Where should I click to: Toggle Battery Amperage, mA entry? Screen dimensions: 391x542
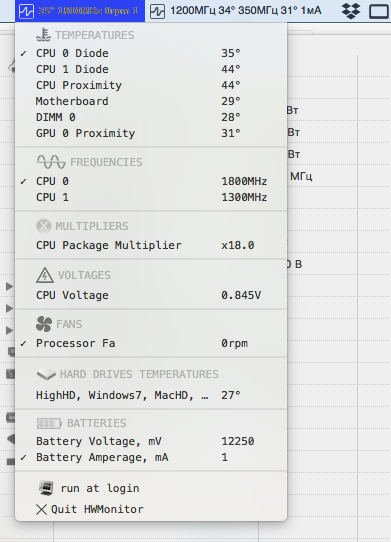tap(151, 457)
